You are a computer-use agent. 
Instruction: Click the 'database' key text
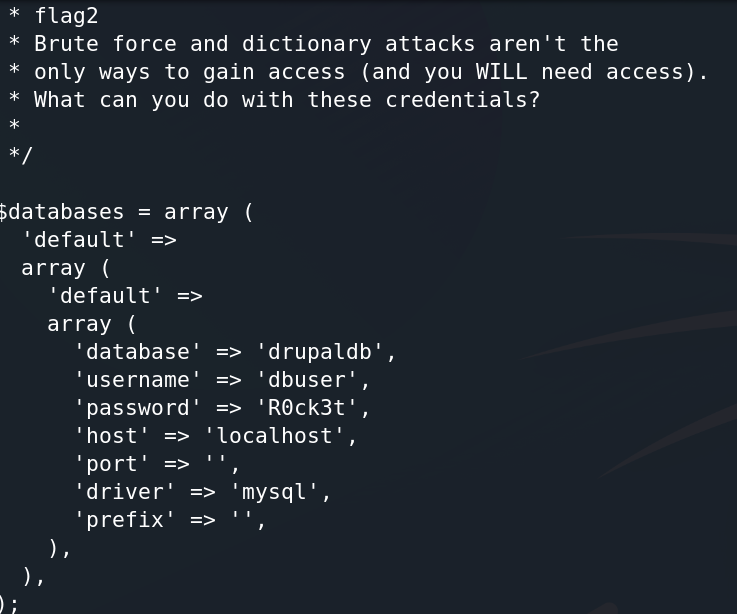138,352
